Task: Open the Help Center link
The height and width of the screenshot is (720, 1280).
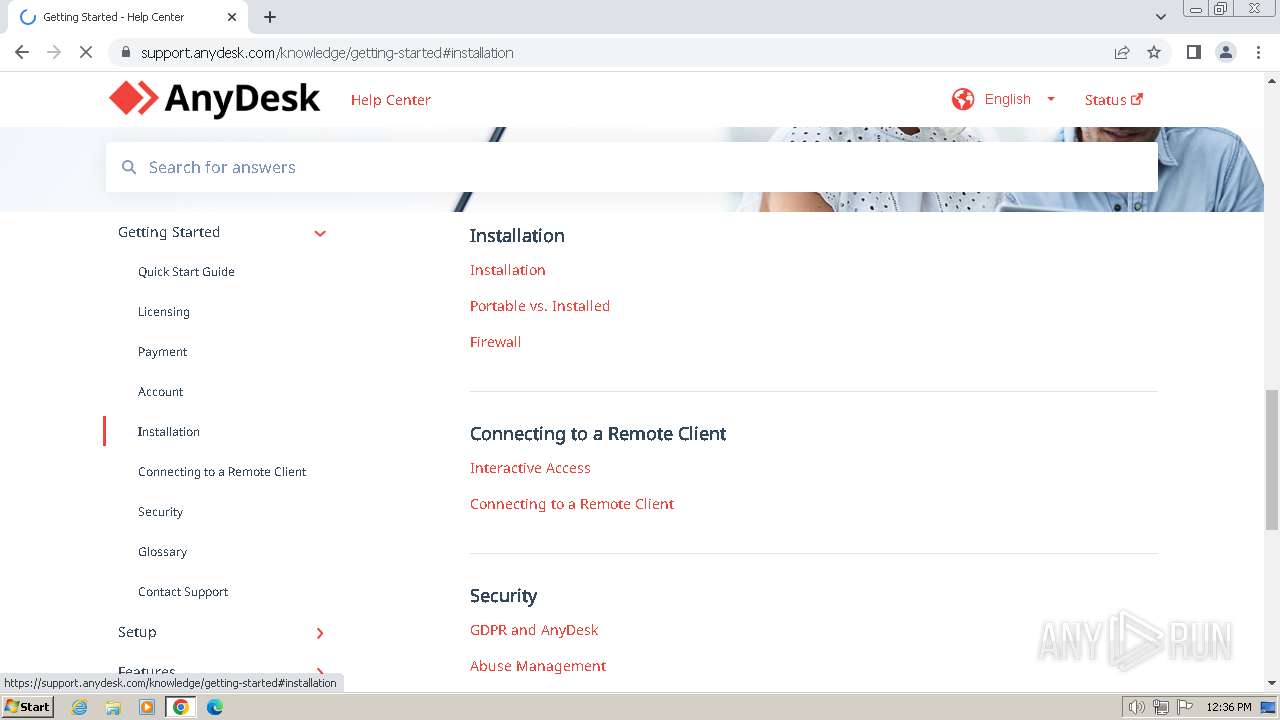Action: [x=391, y=100]
